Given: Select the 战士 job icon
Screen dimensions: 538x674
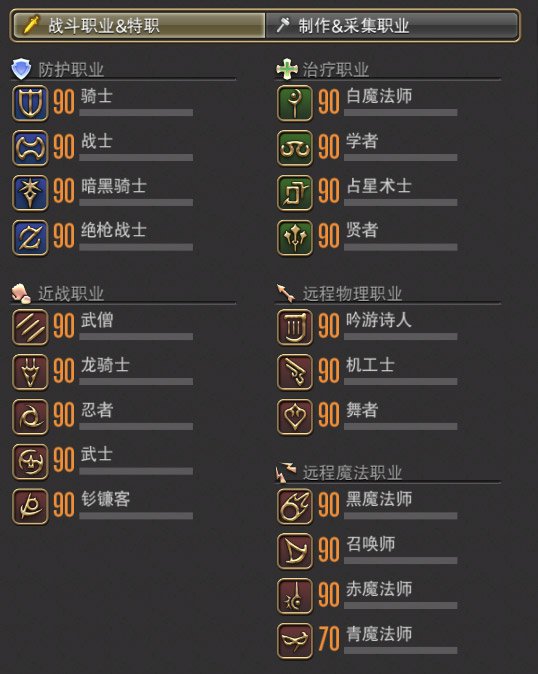Looking at the screenshot, I should (30, 148).
